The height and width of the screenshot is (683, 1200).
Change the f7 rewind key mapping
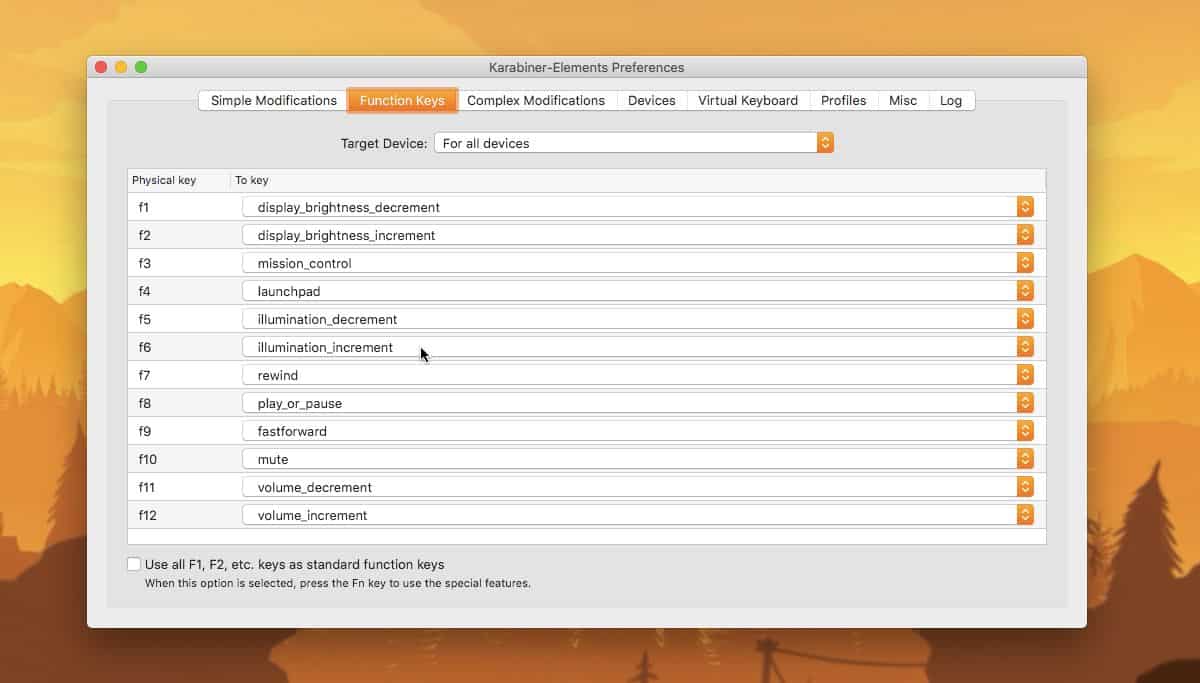1025,375
